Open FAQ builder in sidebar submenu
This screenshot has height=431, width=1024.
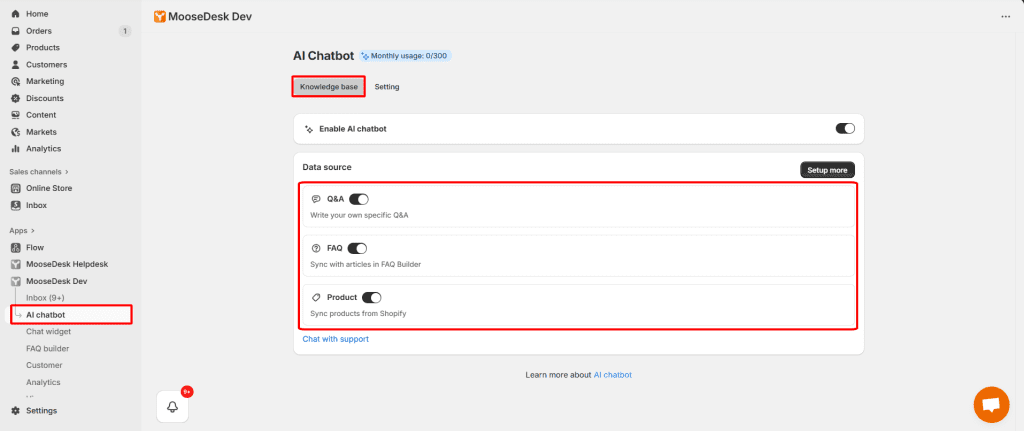tap(48, 349)
